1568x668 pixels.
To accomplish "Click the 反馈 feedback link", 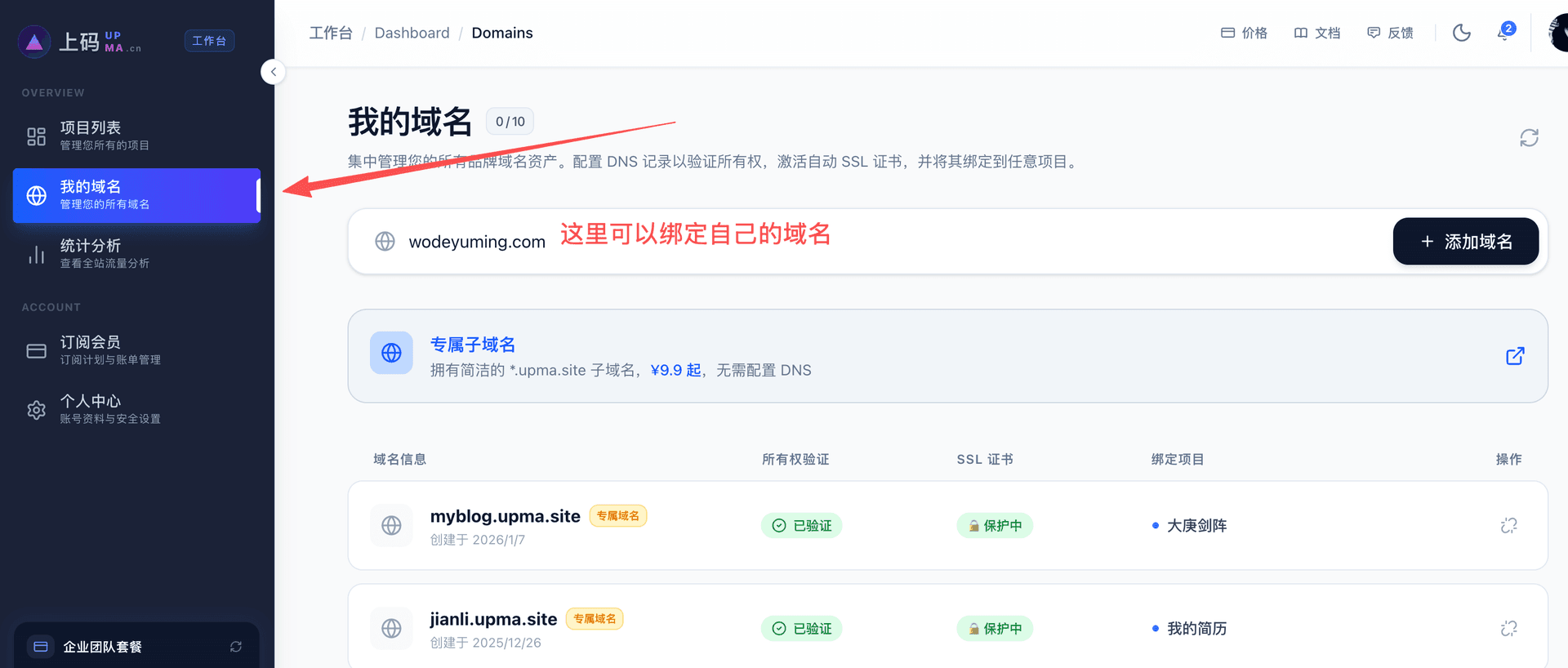I will point(1390,33).
